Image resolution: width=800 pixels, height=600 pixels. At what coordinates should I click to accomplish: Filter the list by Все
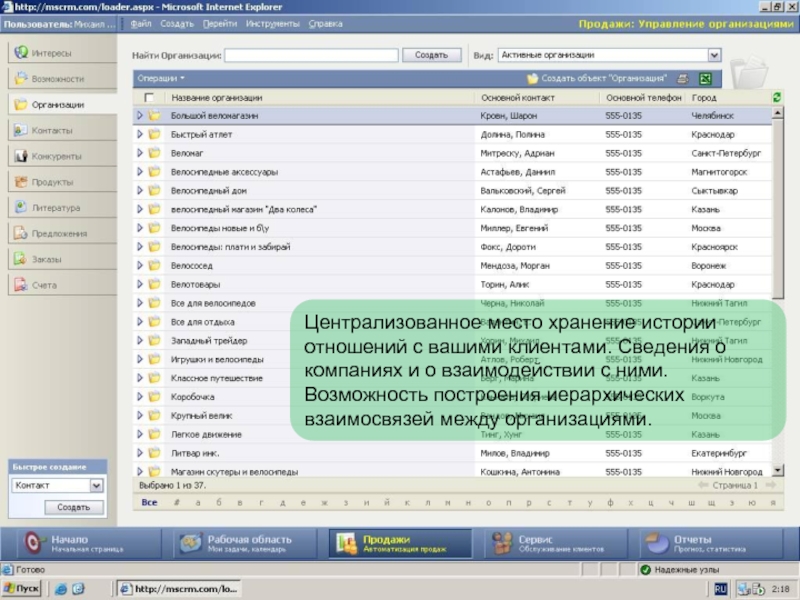click(149, 503)
